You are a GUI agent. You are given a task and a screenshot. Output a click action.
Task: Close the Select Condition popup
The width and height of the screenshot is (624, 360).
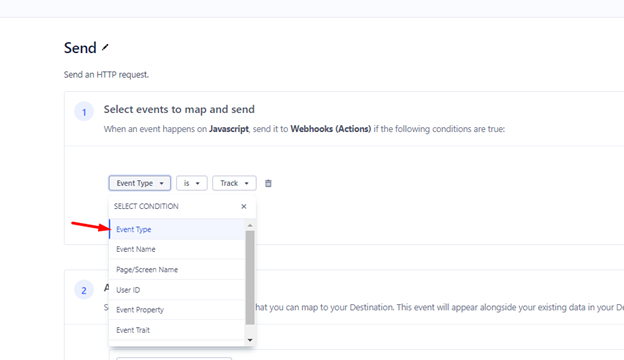[244, 206]
